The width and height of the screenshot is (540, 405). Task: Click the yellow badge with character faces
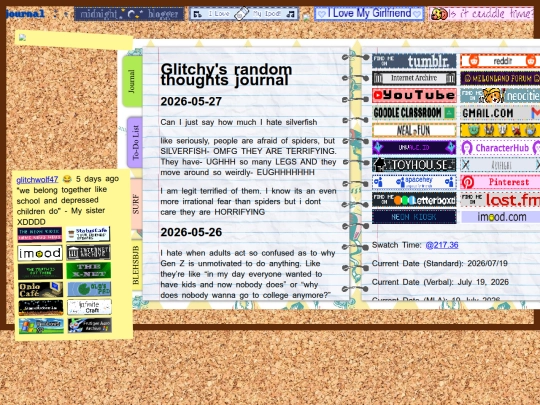500,130
